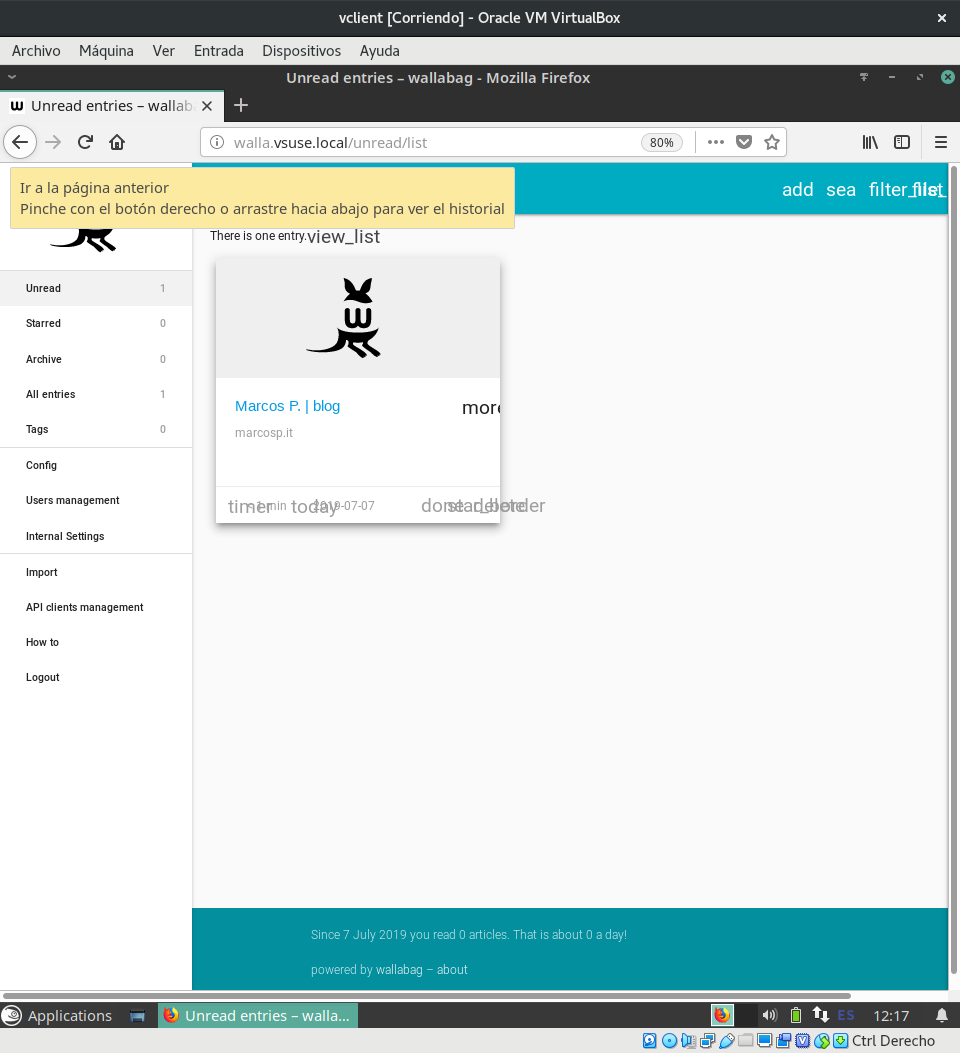The image size is (960, 1053).
Task: Open the network connections icon
Action: [820, 1015]
